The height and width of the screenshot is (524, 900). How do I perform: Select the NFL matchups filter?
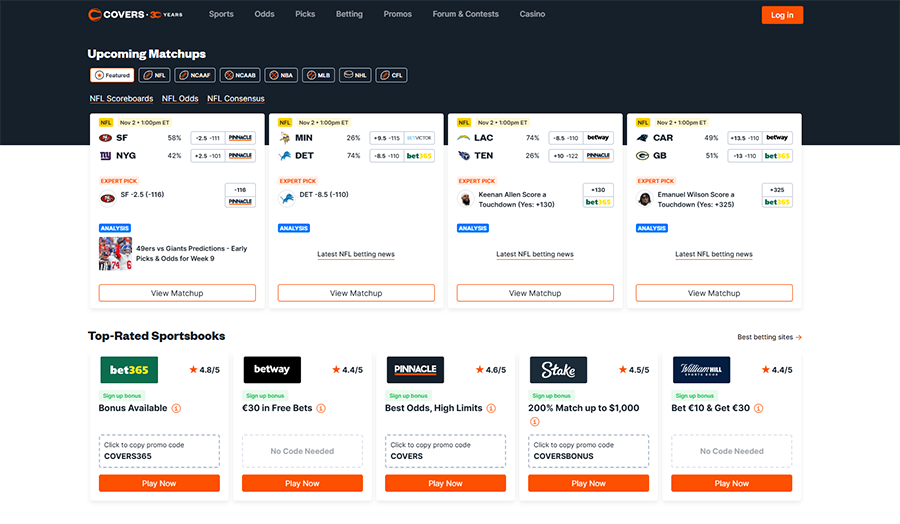click(154, 75)
